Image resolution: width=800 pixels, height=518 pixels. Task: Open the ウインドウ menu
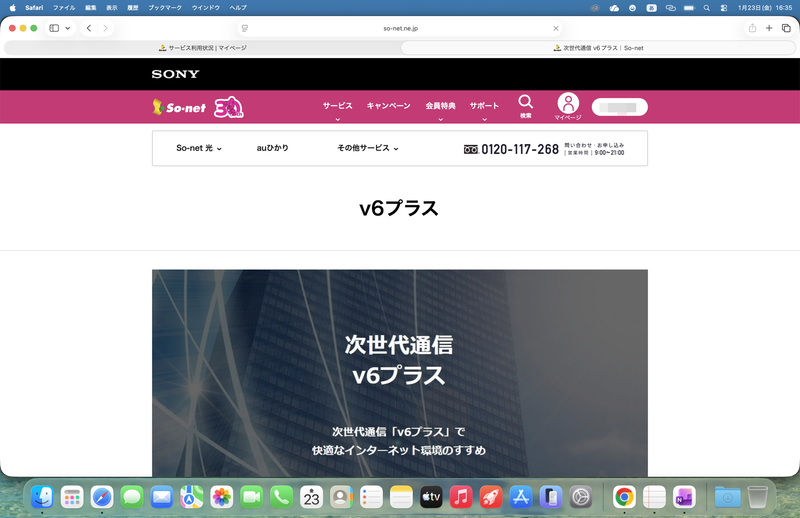(206, 8)
